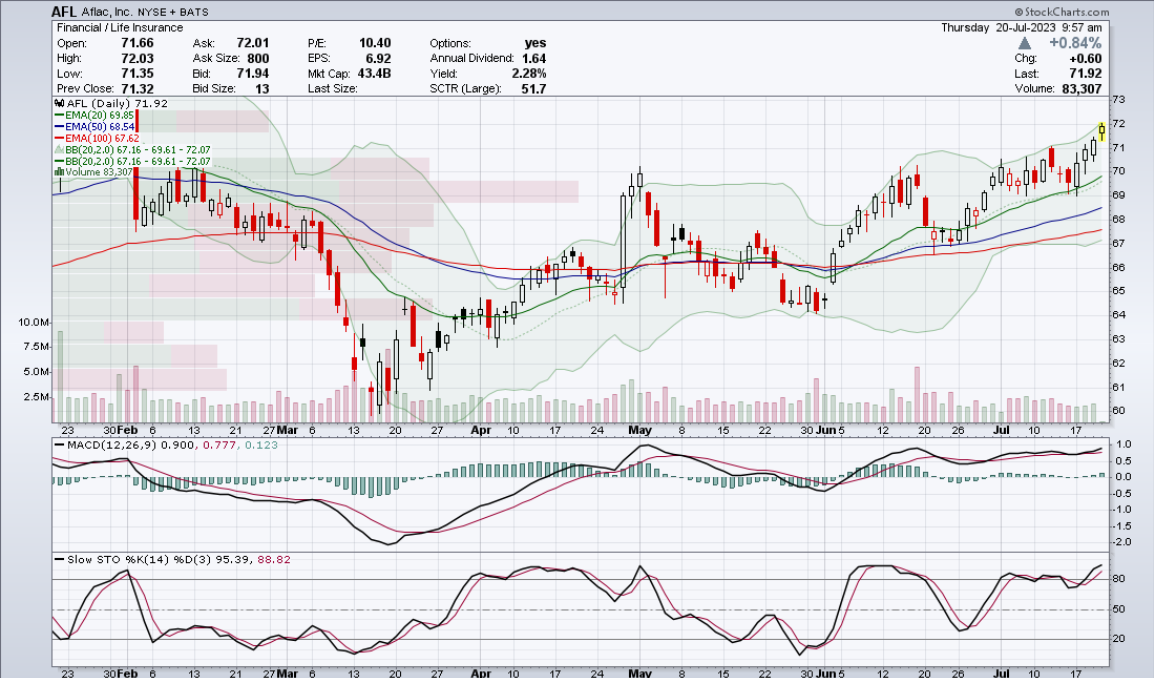
Task: Click the blue EMA(50) legend line marker
Action: coord(60,127)
